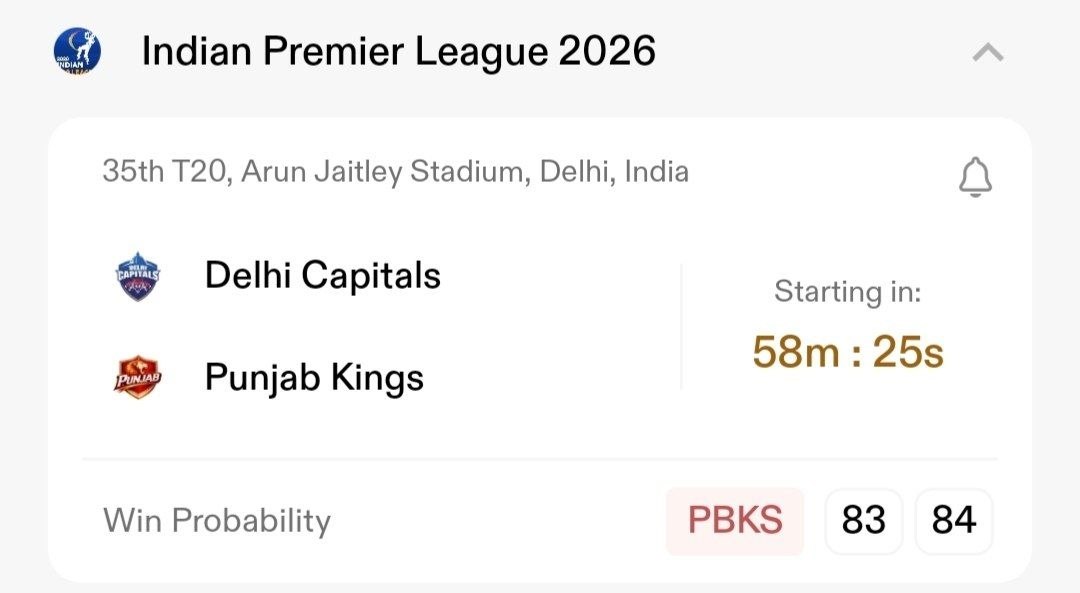This screenshot has height=593, width=1080.
Task: Tap the Delhi Capitals team logo
Action: click(138, 277)
